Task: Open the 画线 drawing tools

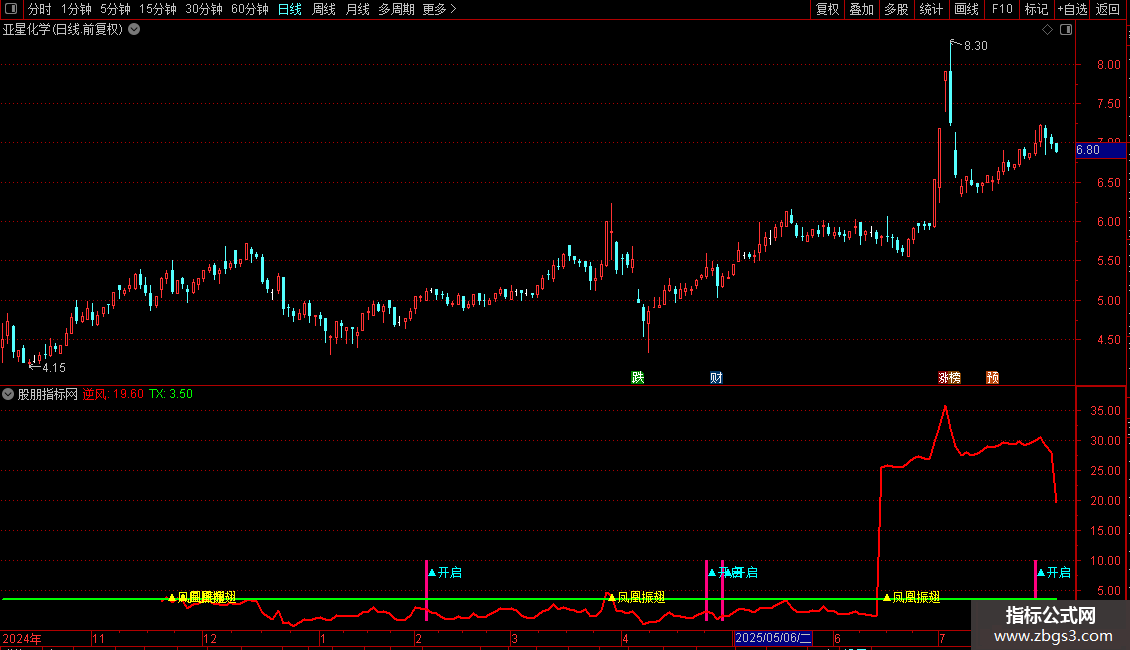Action: pyautogui.click(x=966, y=9)
